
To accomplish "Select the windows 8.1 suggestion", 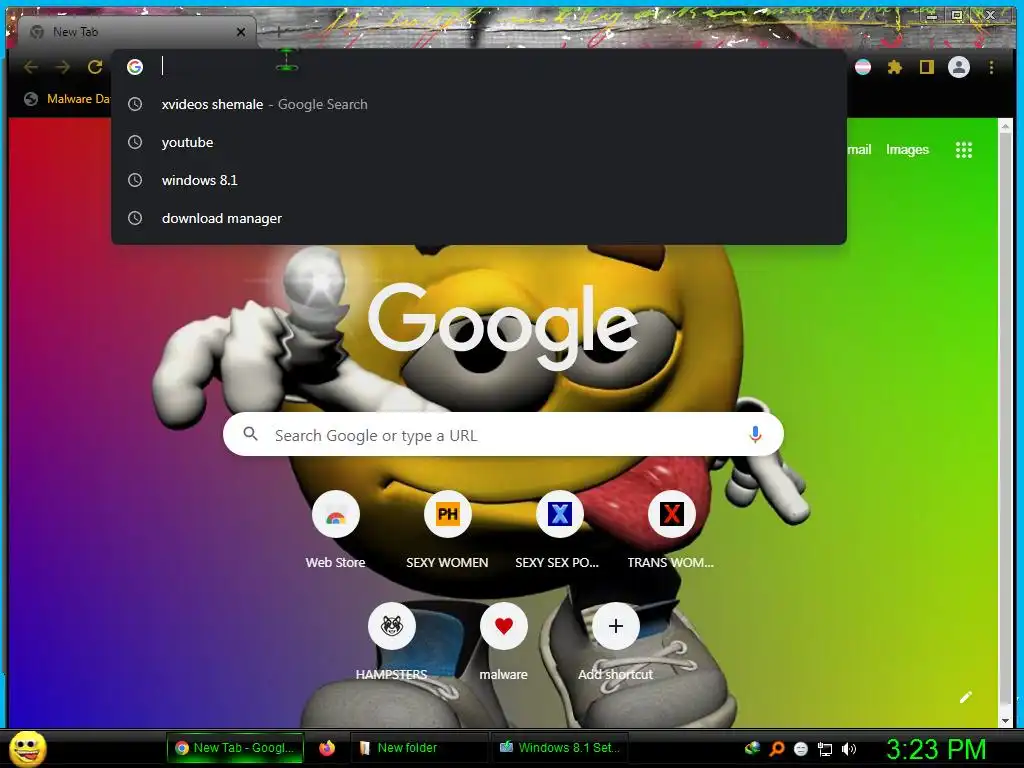I will pos(479,180).
